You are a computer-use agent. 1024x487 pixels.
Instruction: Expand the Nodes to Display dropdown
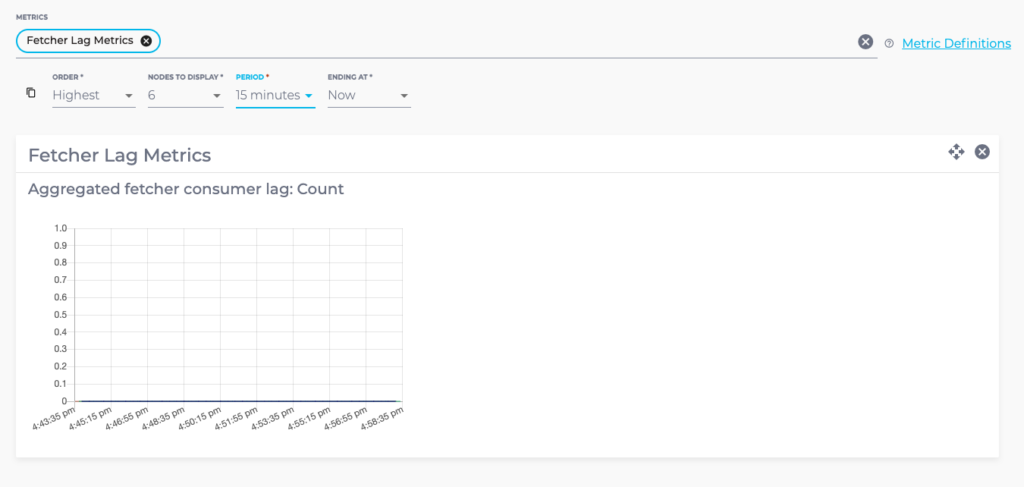(185, 95)
